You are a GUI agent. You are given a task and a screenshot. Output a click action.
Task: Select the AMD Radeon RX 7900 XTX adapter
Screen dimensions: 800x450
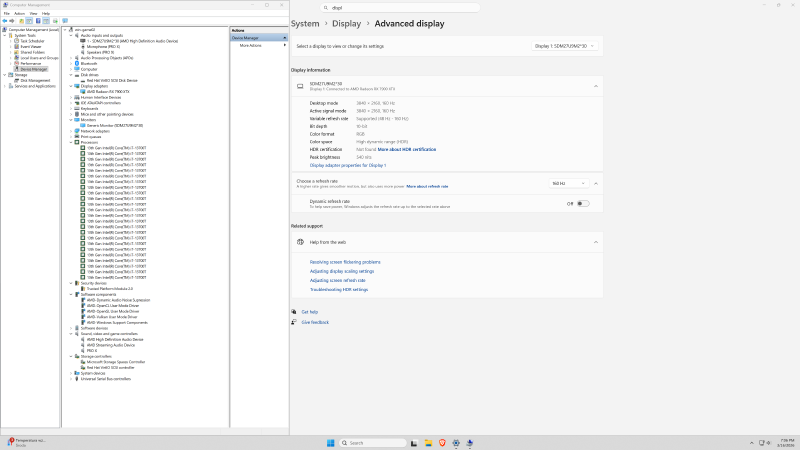tap(108, 91)
